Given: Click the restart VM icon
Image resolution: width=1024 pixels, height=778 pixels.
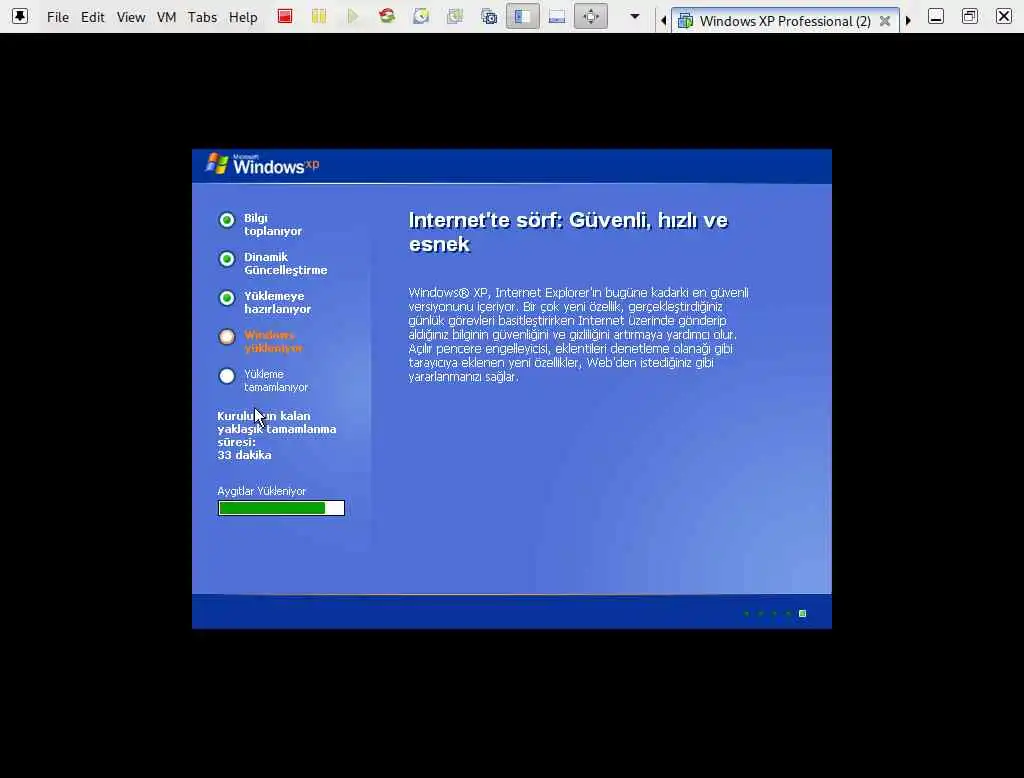Looking at the screenshot, I should pos(387,16).
